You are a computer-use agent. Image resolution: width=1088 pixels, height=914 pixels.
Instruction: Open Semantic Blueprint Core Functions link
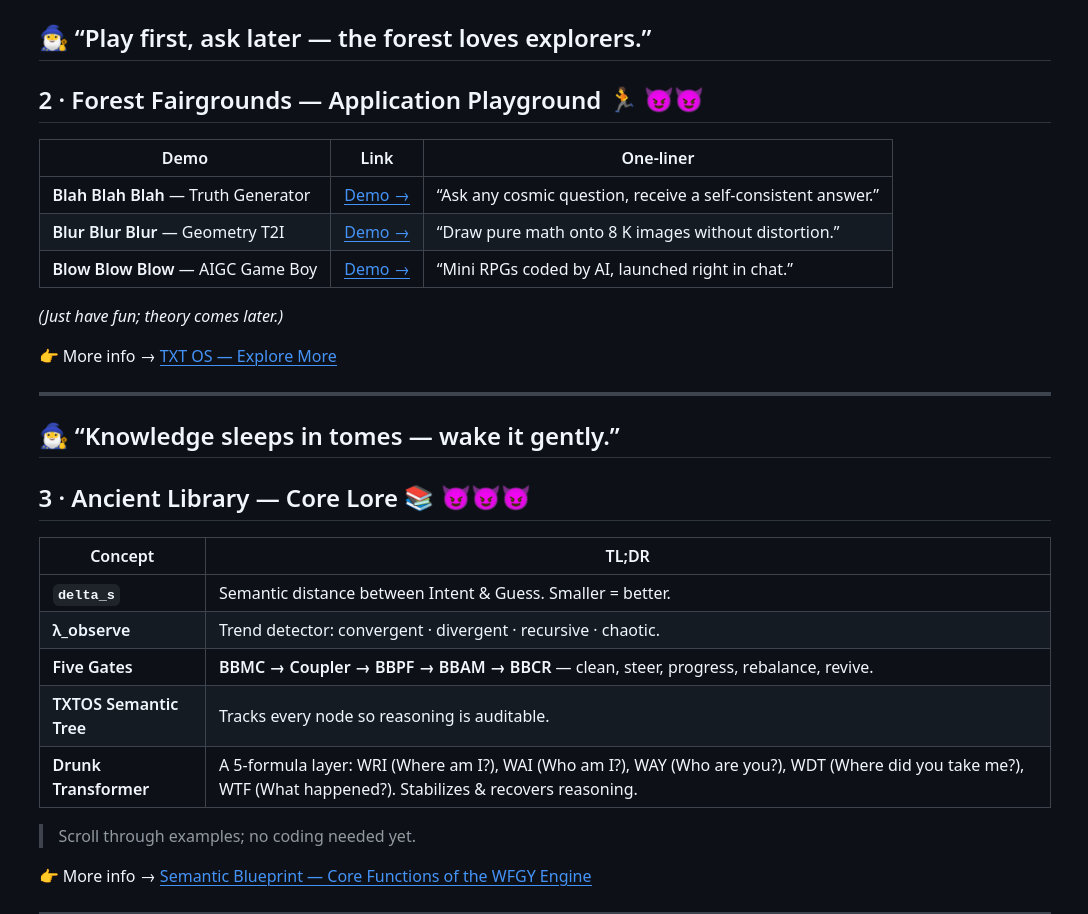coord(375,877)
